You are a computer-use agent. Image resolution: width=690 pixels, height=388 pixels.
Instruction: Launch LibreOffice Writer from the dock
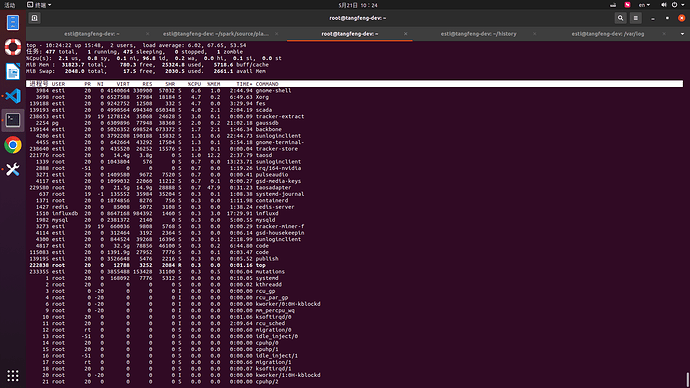pos(13,71)
